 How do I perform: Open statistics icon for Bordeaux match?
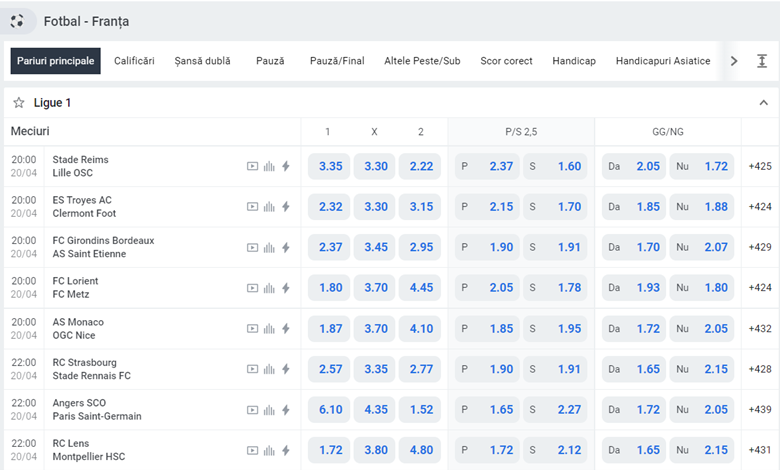click(x=269, y=247)
